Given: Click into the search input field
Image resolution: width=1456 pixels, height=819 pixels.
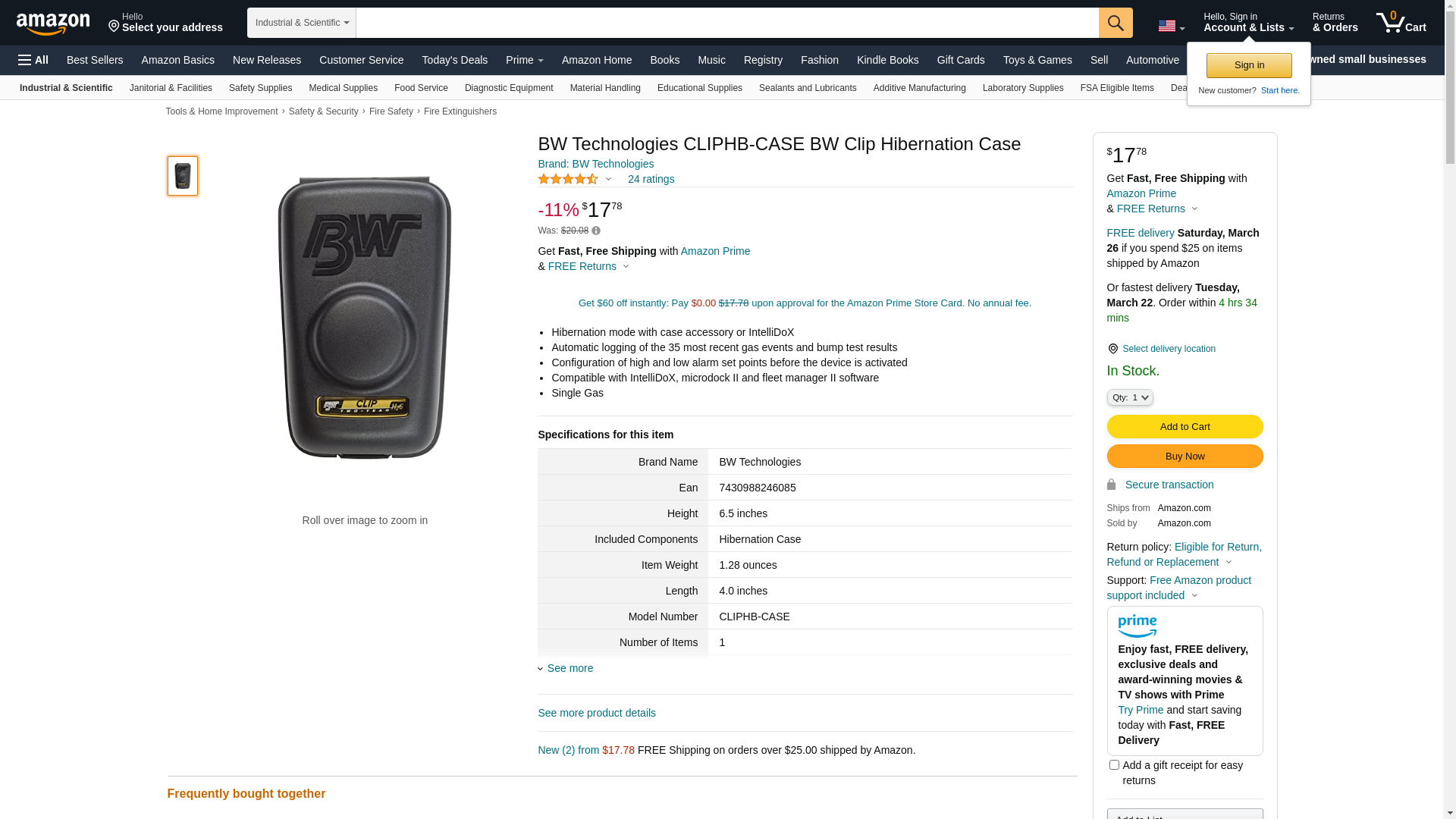Looking at the screenshot, I should tap(727, 23).
